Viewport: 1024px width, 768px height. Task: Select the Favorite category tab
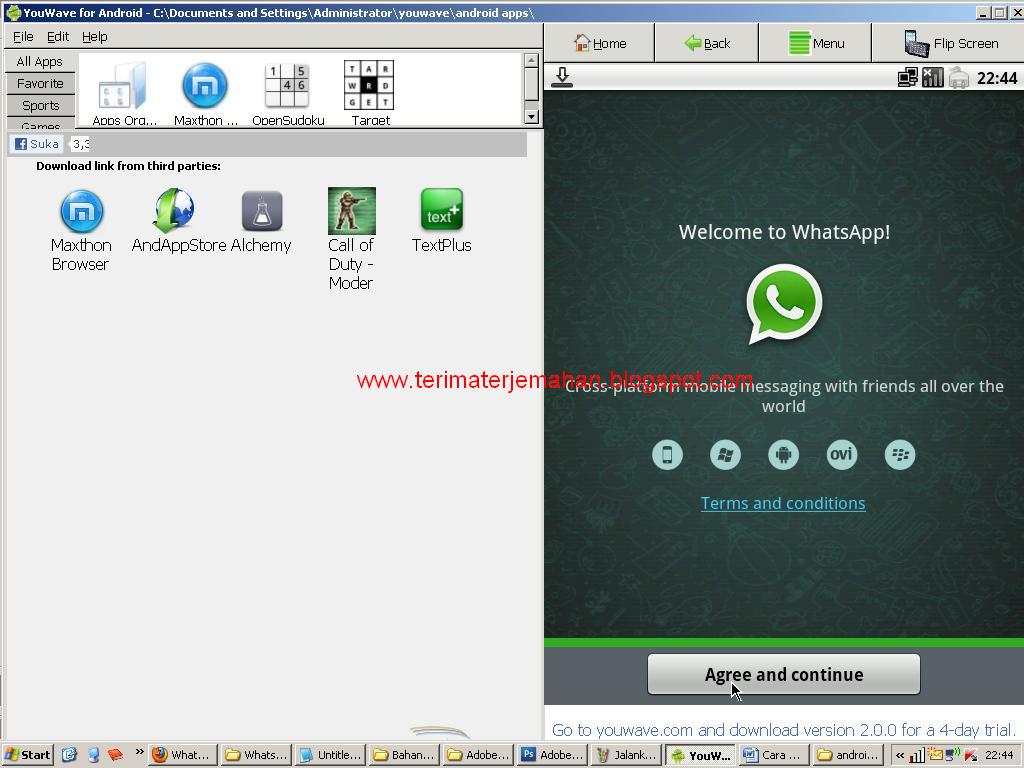coord(40,84)
